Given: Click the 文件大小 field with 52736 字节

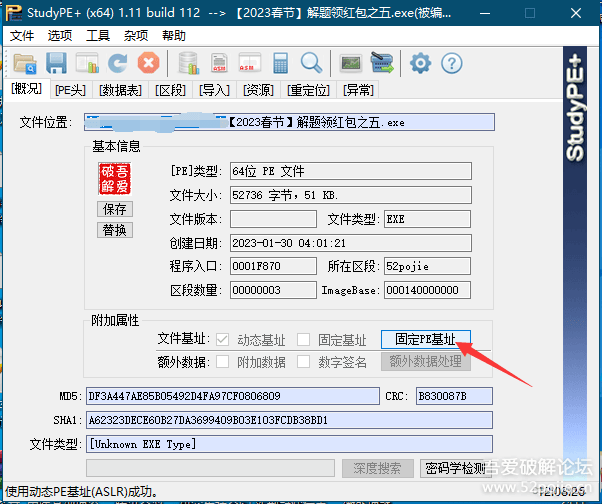Looking at the screenshot, I should (351, 195).
